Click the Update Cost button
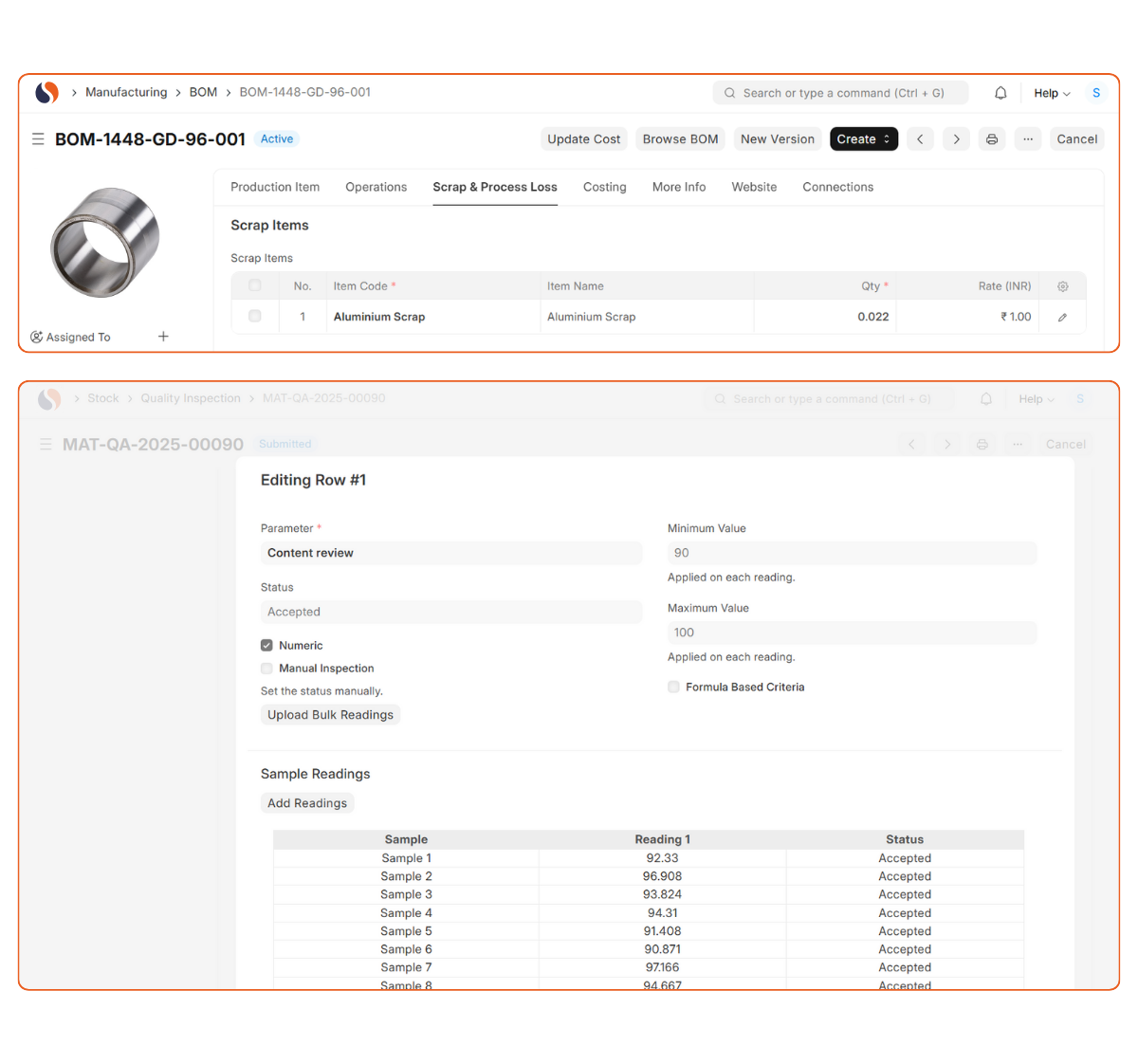The width and height of the screenshot is (1138, 1064). 583,139
